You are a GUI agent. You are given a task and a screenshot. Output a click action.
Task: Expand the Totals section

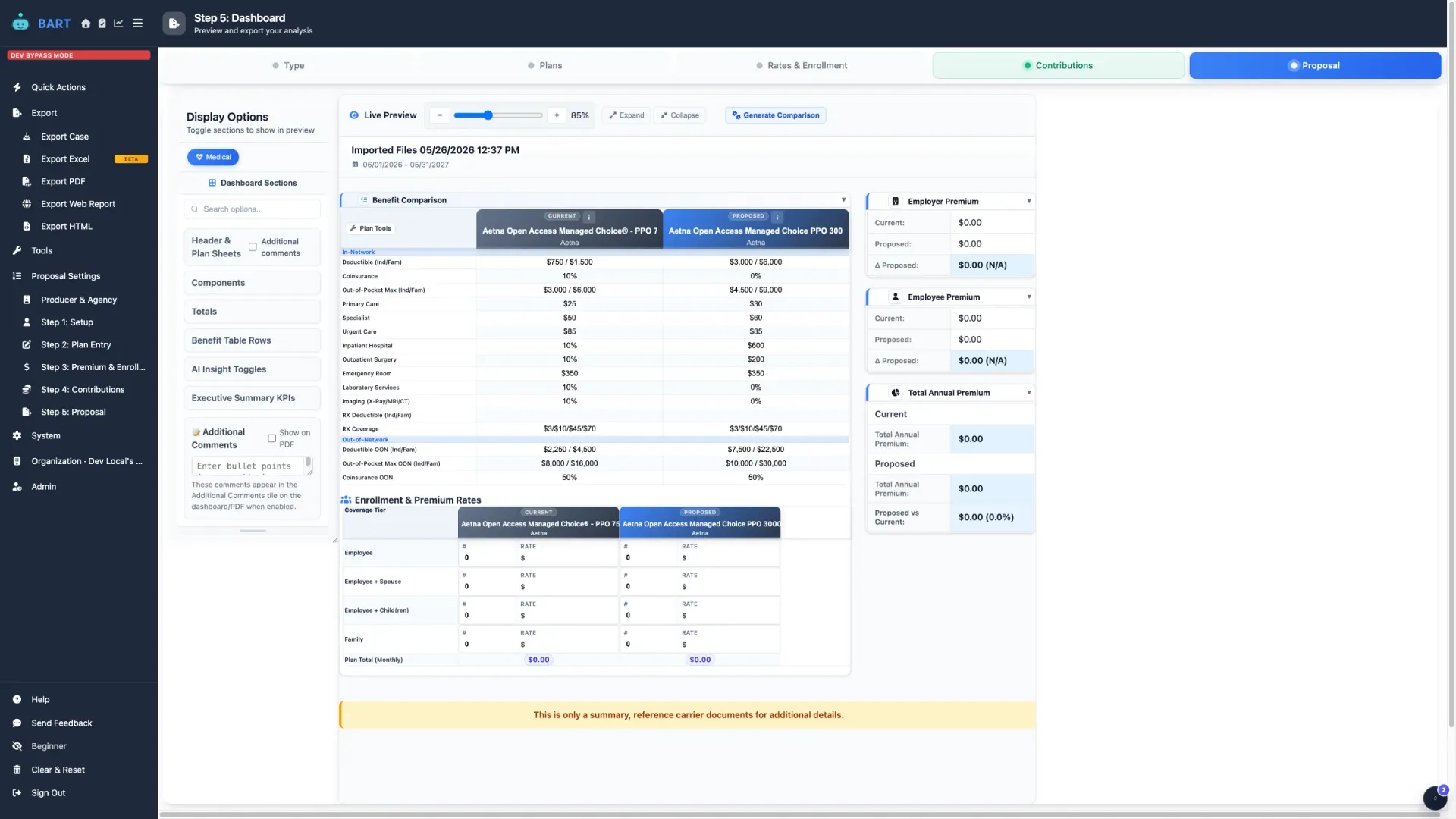[x=252, y=312]
